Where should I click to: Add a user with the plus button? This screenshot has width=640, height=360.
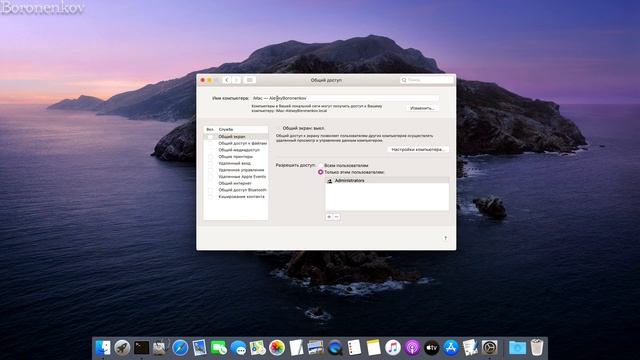tap(329, 217)
